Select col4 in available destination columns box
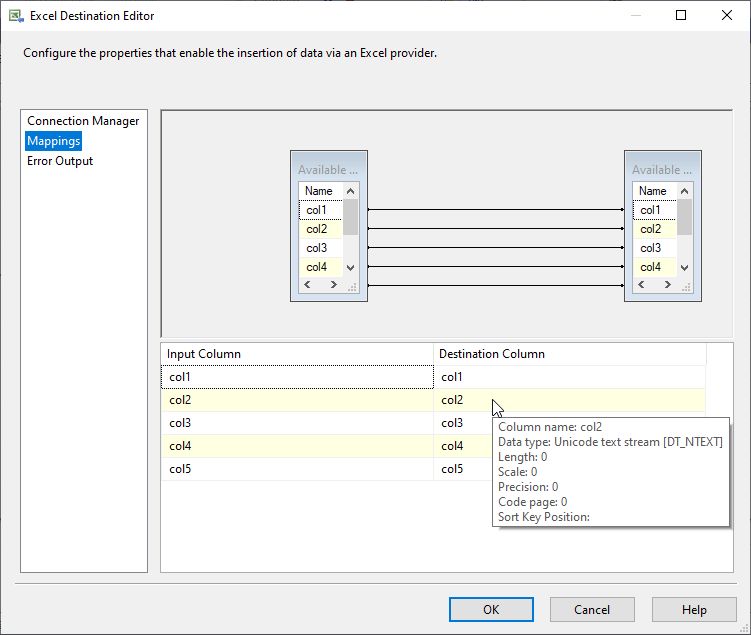Image resolution: width=751 pixels, height=635 pixels. (x=654, y=267)
